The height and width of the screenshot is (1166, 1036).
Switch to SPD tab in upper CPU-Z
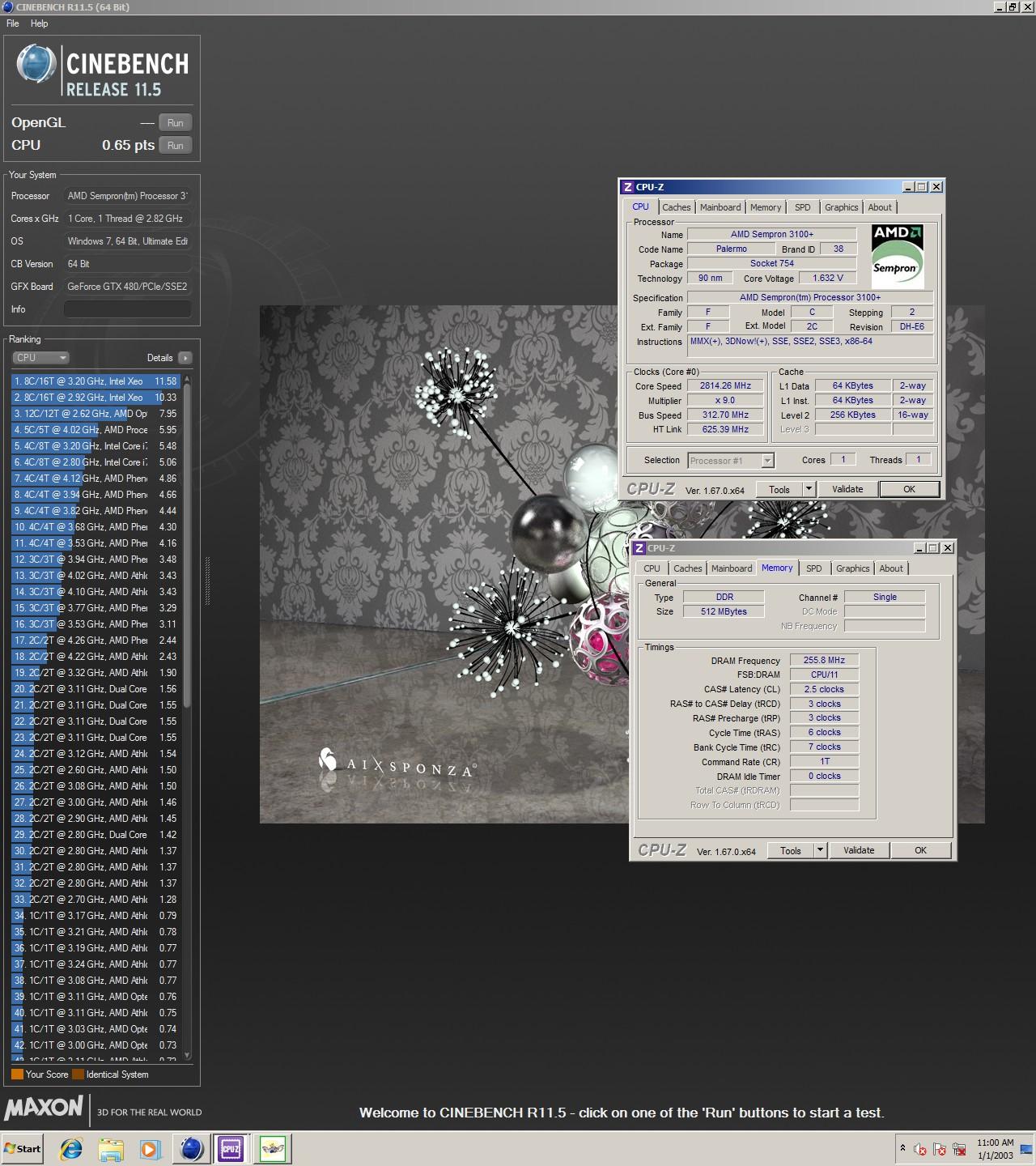pyautogui.click(x=803, y=207)
